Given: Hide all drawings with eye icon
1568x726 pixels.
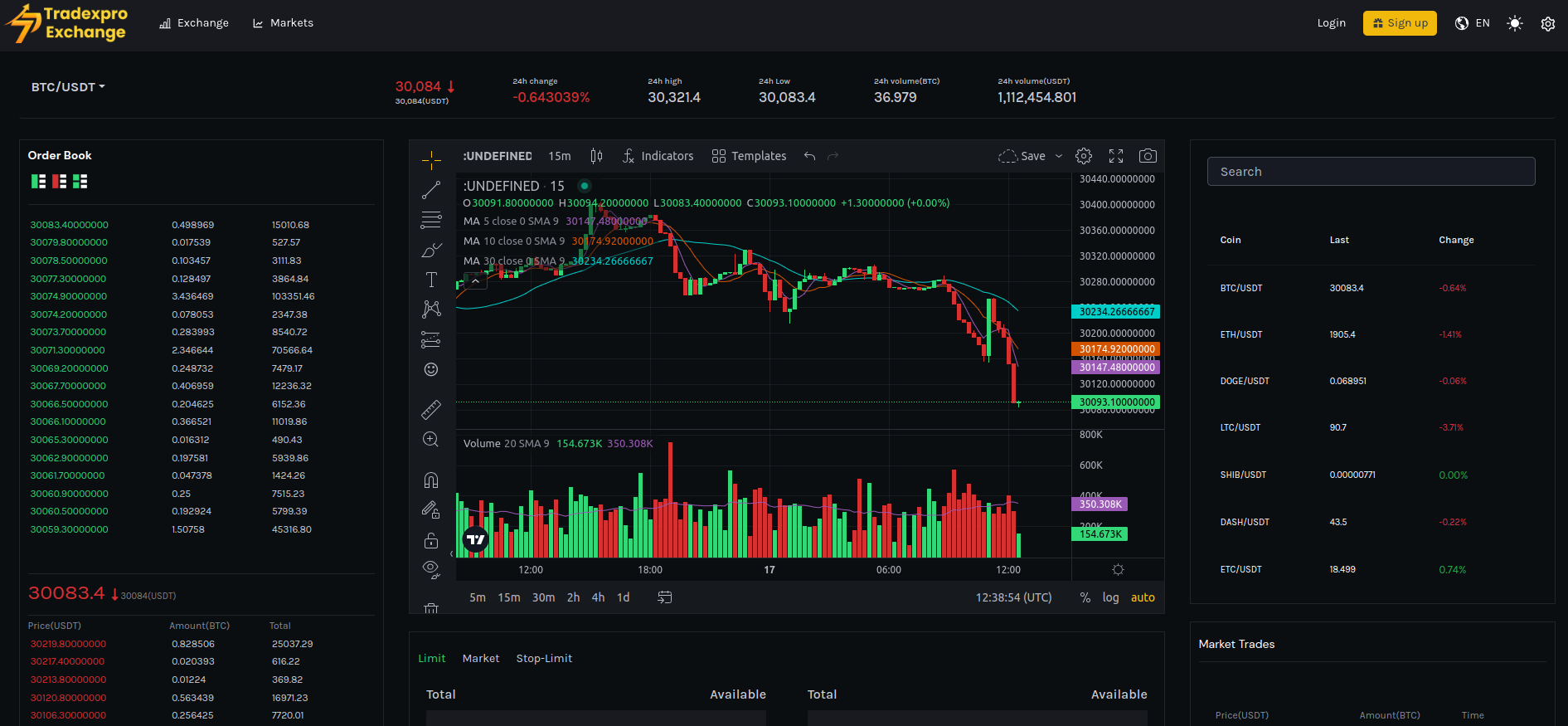Looking at the screenshot, I should click(x=431, y=568).
